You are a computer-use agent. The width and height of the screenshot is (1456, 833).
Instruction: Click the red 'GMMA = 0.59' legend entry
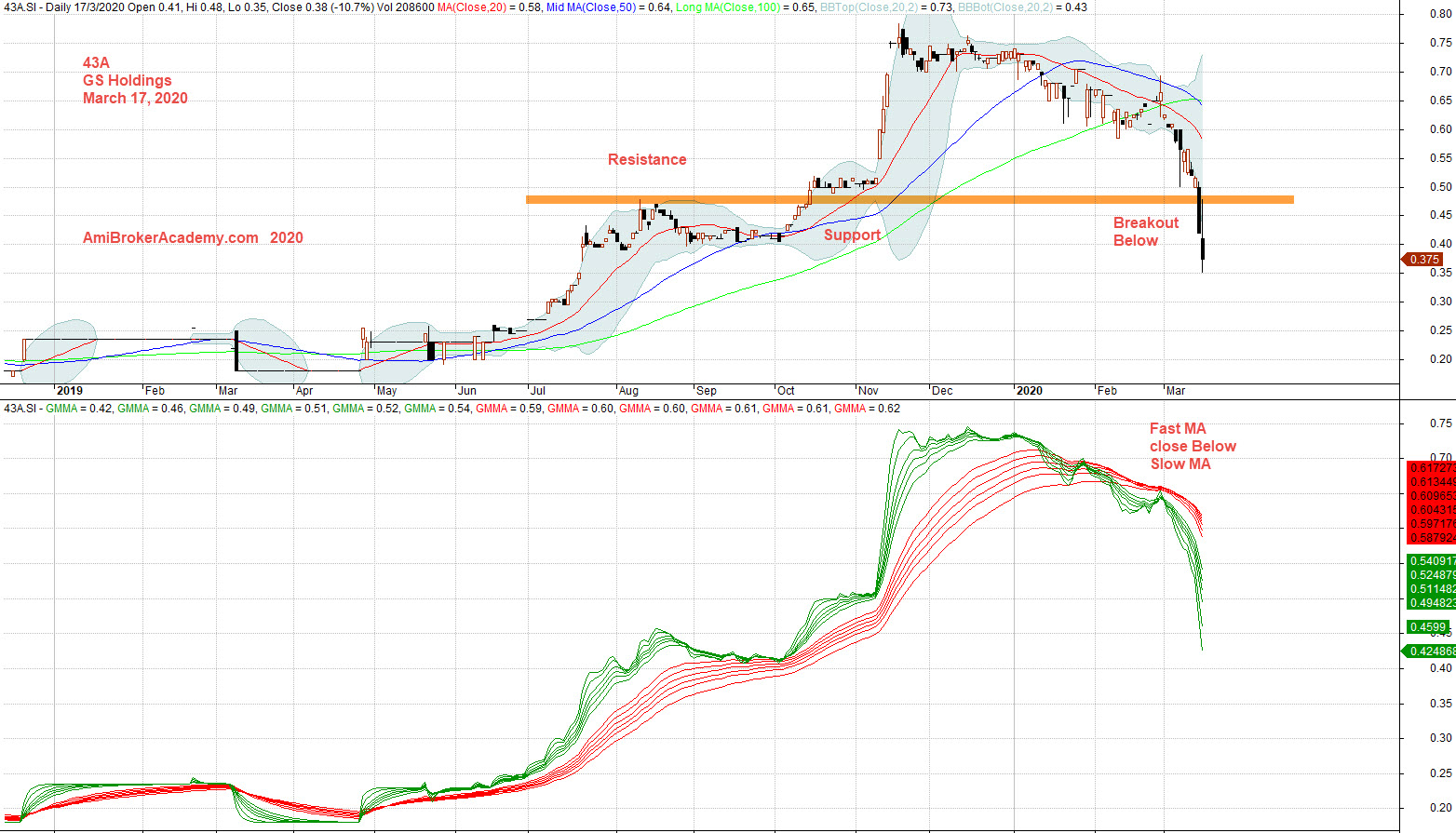coord(509,409)
